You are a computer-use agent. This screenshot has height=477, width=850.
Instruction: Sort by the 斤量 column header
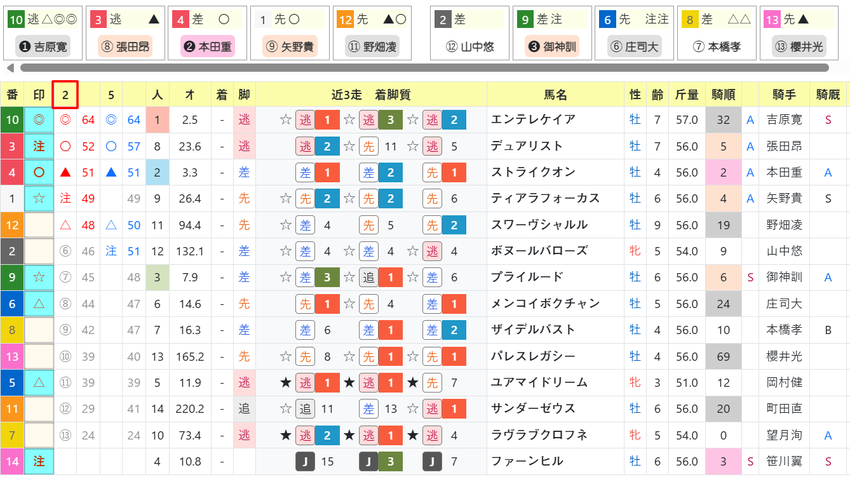686,95
